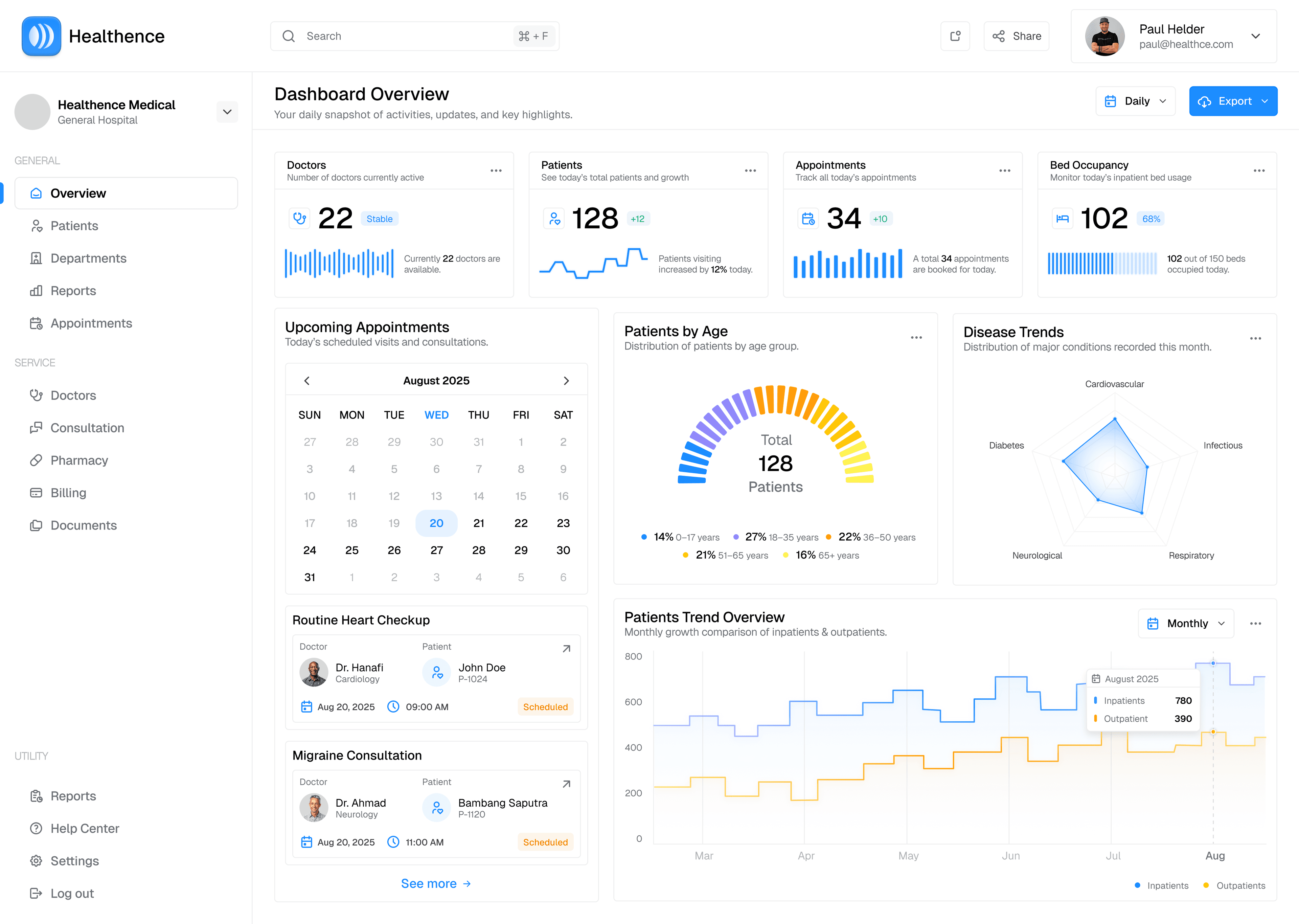This screenshot has height=924, width=1299.
Task: Click the calendar icon in Appointments card
Action: (x=808, y=219)
